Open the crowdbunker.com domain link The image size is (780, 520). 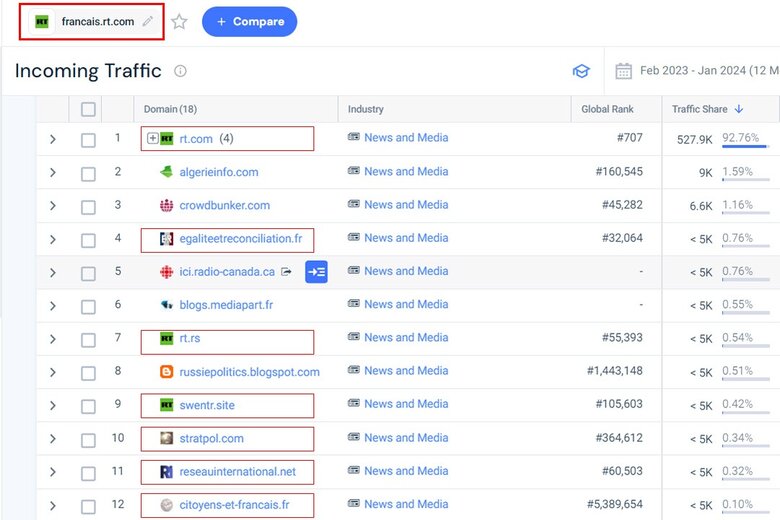[224, 205]
